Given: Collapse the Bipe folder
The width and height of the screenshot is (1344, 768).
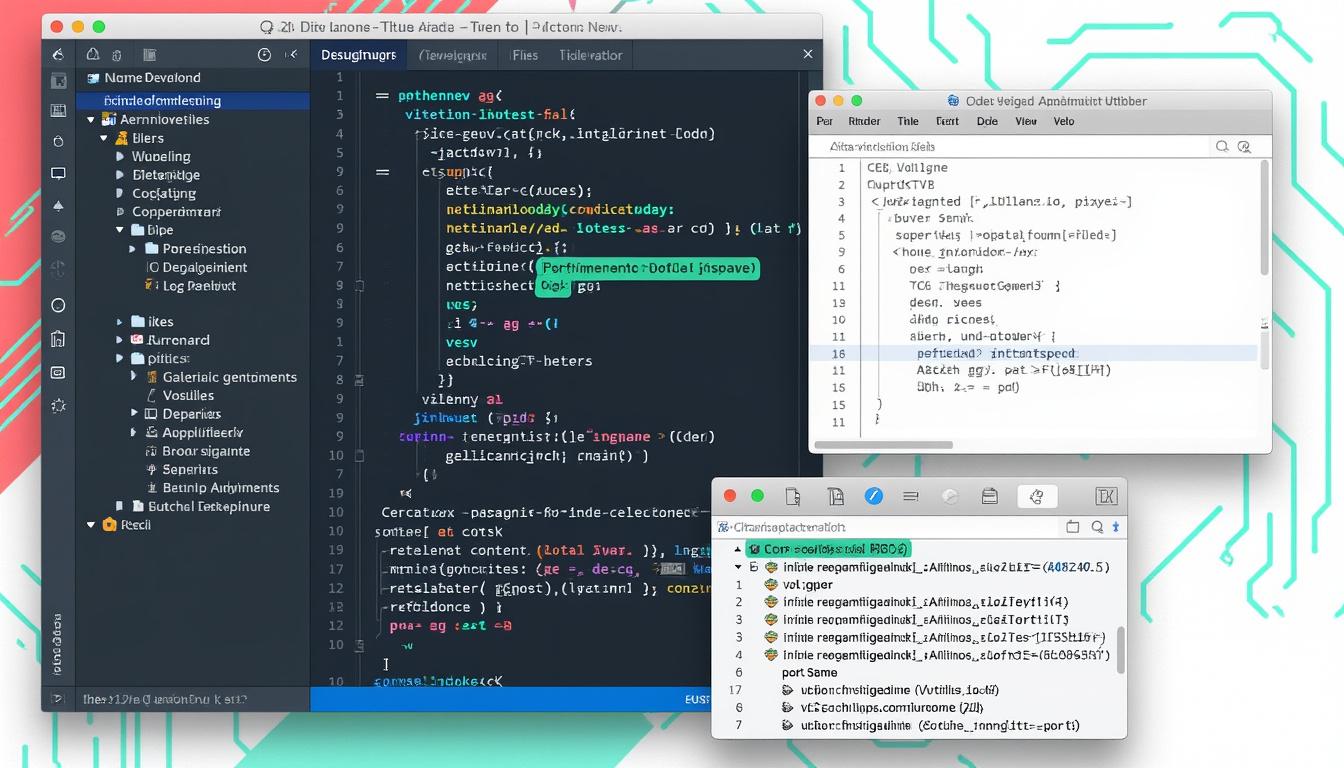Looking at the screenshot, I should (120, 230).
